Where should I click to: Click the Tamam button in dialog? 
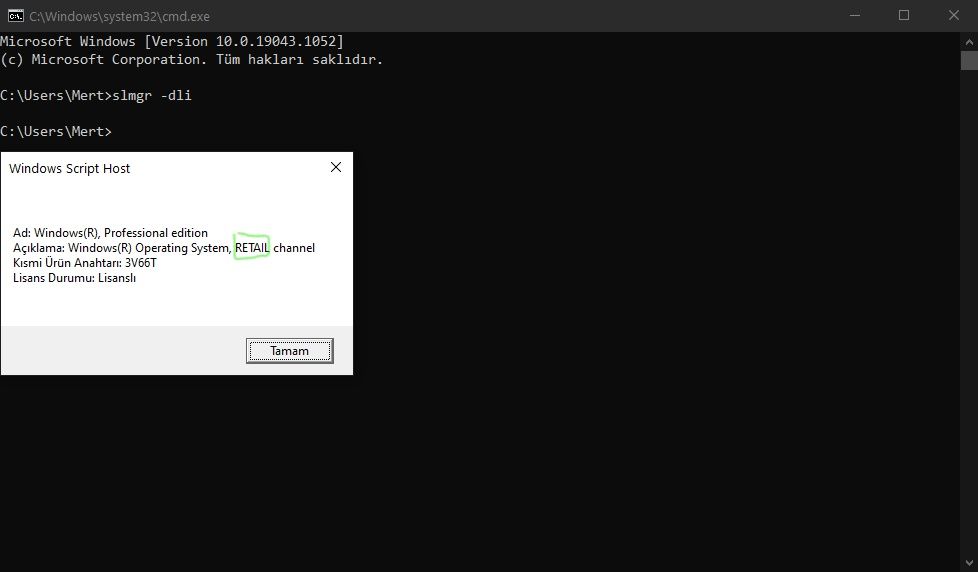(289, 351)
